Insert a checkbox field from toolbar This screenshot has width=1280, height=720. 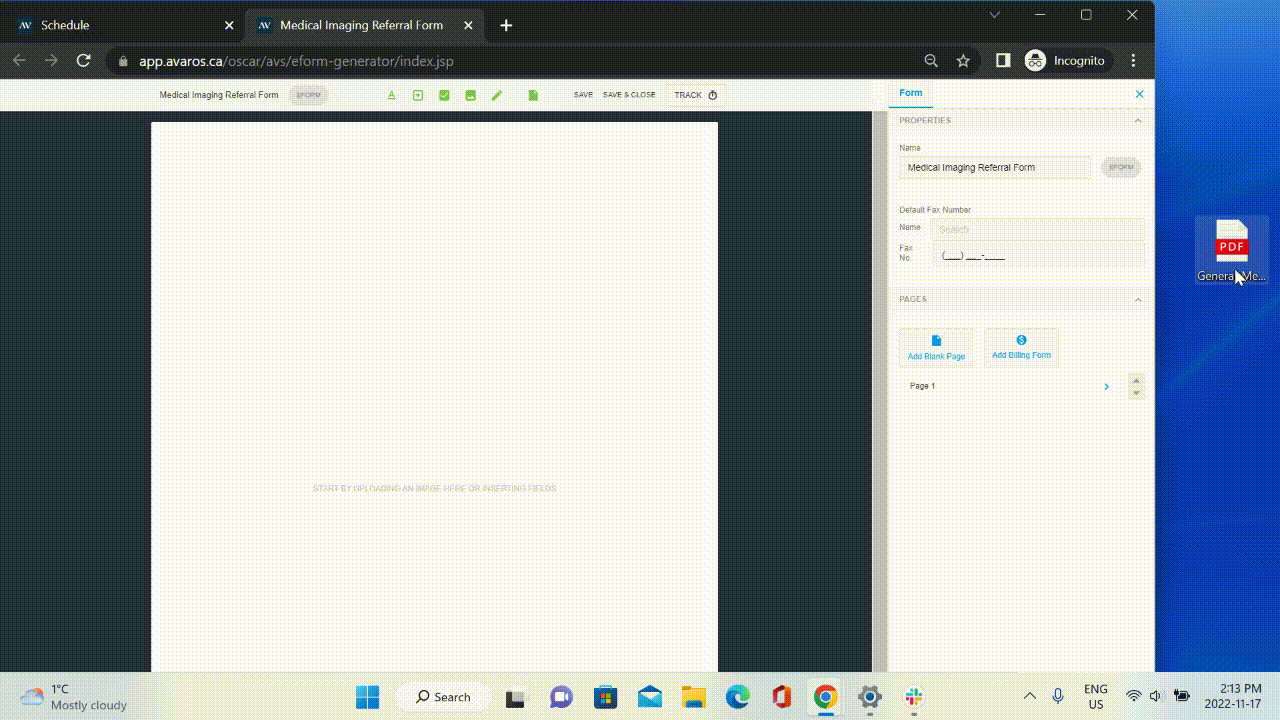[444, 95]
